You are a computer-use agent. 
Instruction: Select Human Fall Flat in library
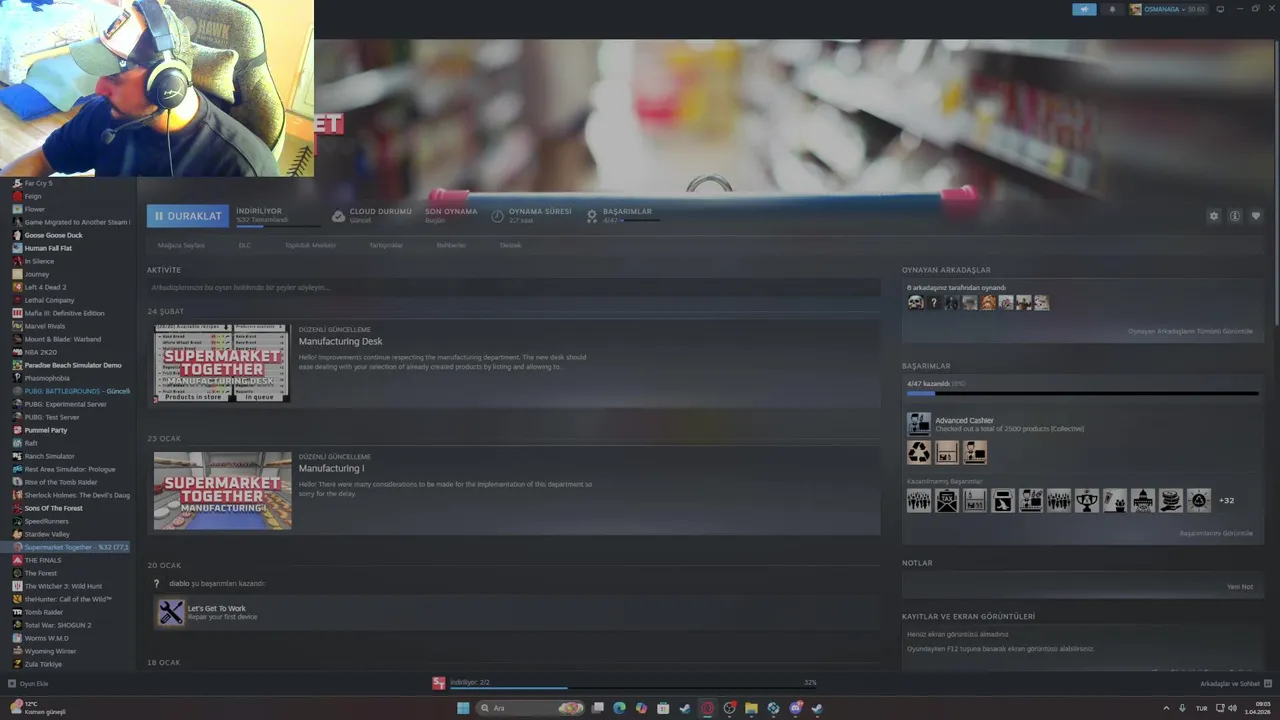click(x=48, y=248)
